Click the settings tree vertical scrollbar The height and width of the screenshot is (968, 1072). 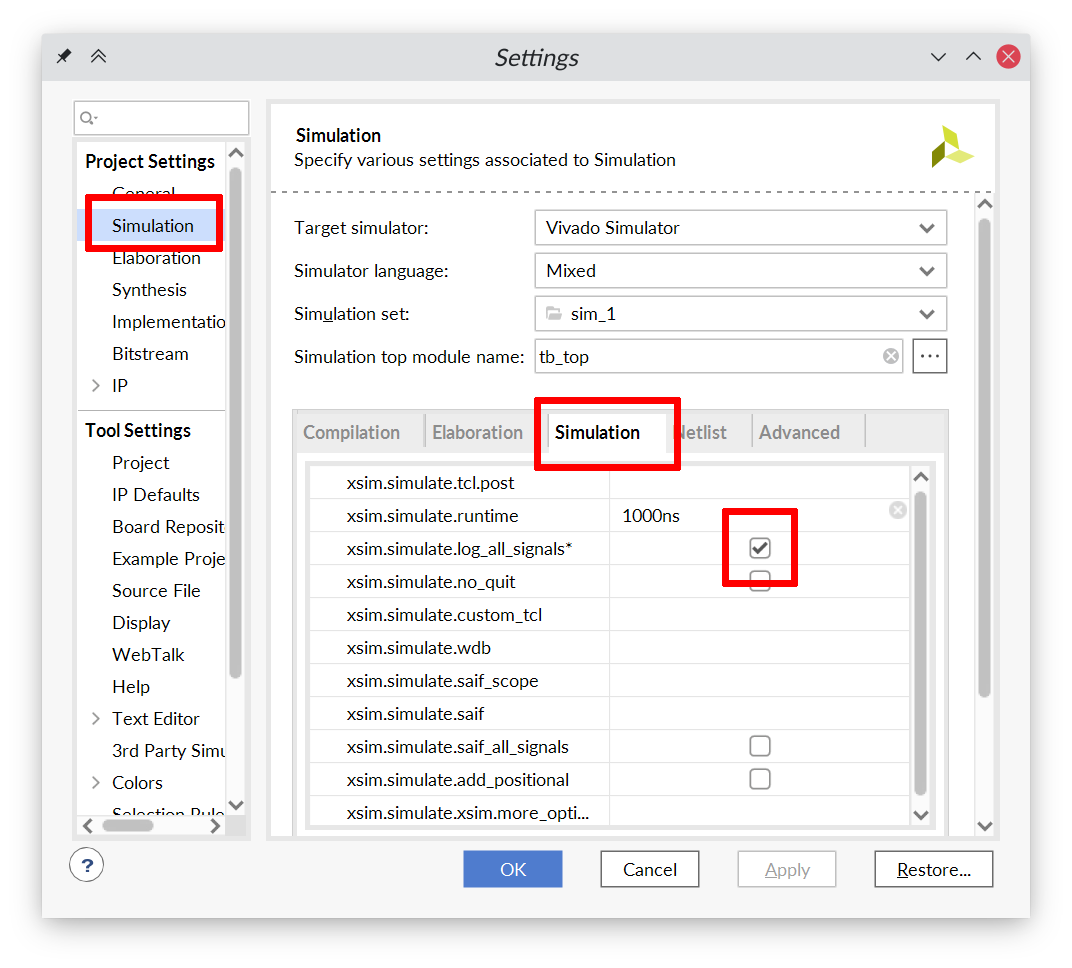[x=236, y=422]
